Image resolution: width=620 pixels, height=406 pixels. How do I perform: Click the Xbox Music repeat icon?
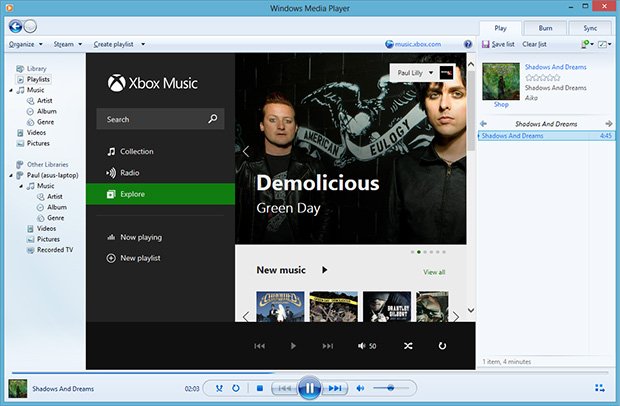click(x=442, y=346)
